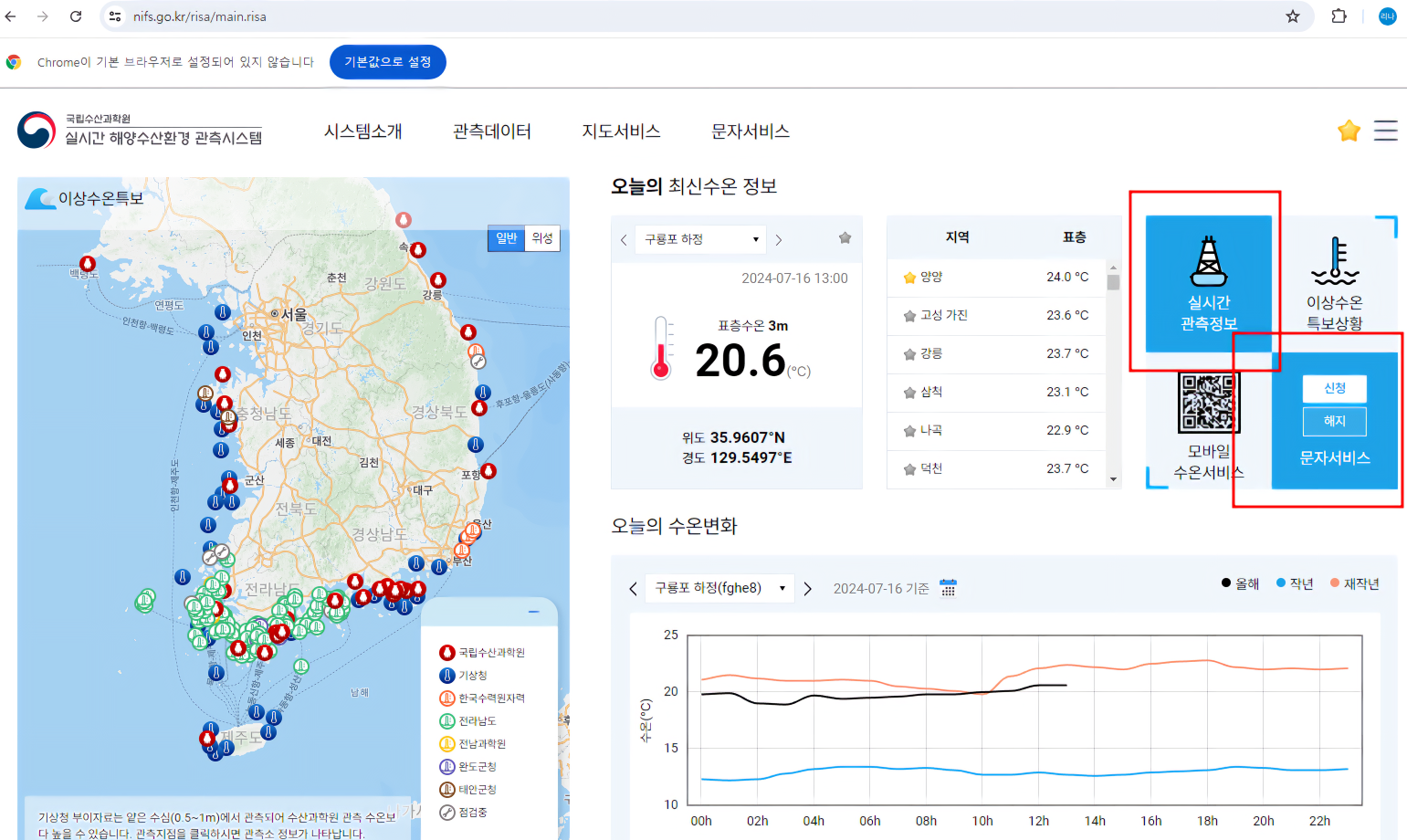The image size is (1407, 840).
Task: Click 기본값으로 설정 button
Action: (388, 62)
